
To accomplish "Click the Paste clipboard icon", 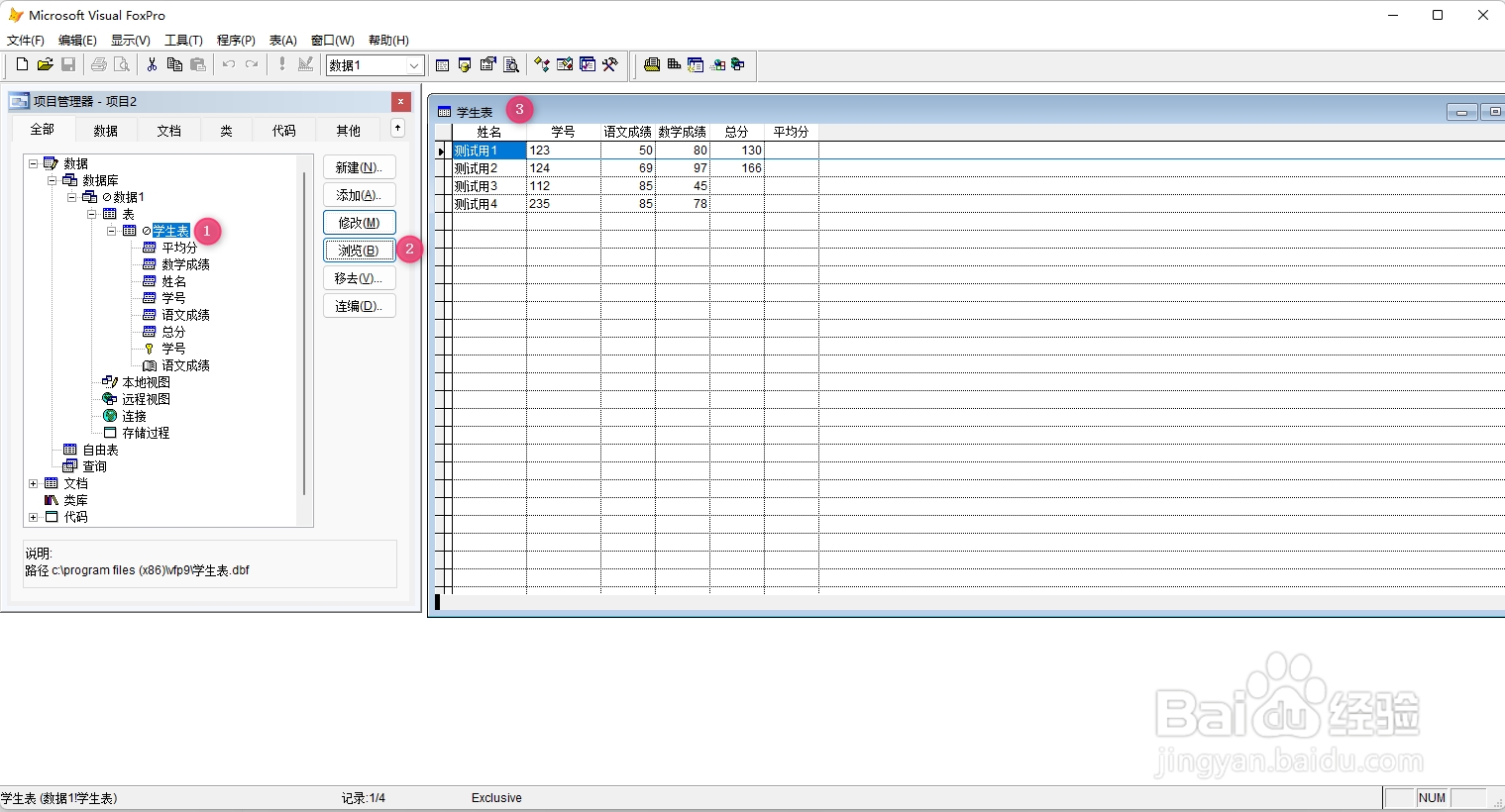I will coord(198,64).
